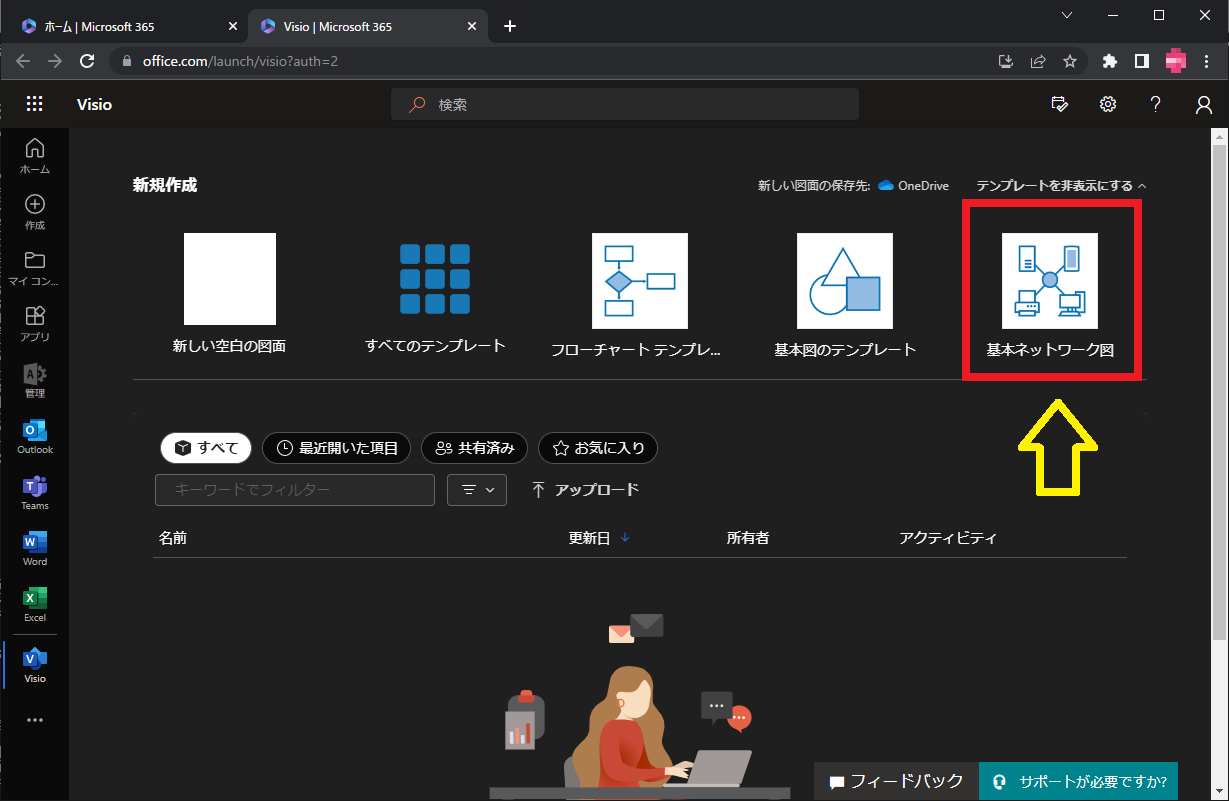This screenshot has width=1229, height=801.
Task: Open the Apps page in sidebar
Action: pyautogui.click(x=35, y=324)
